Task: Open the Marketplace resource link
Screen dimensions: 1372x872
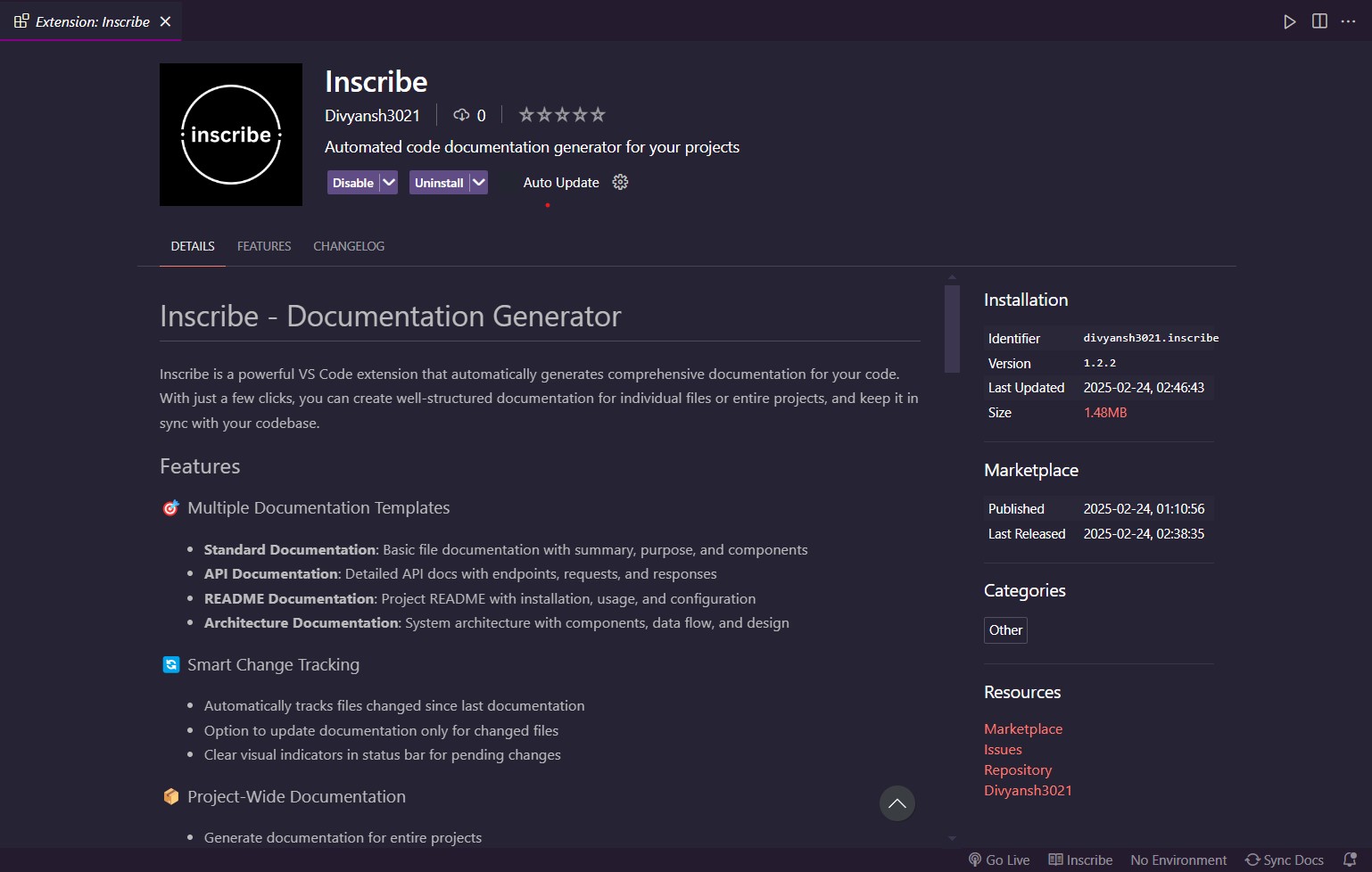Action: (1023, 728)
